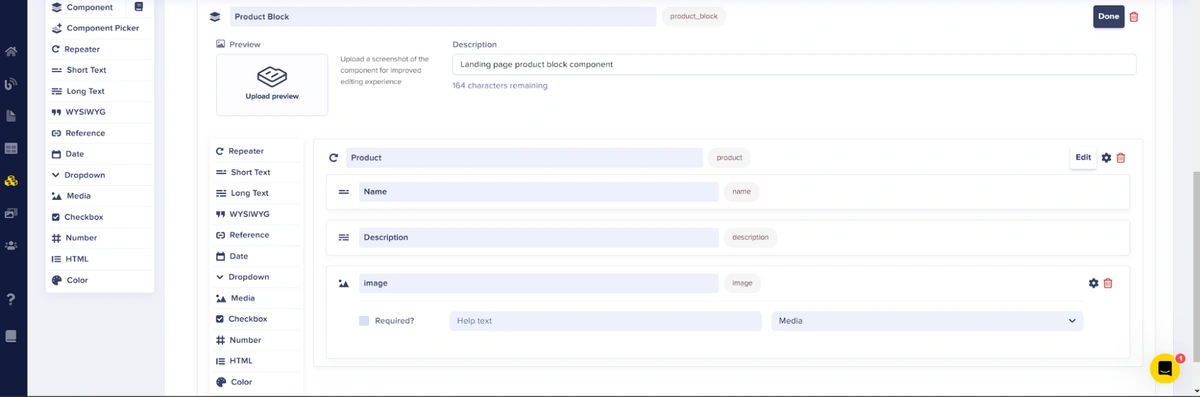Open the Media type dropdown
The width and height of the screenshot is (1200, 397).
click(x=927, y=321)
